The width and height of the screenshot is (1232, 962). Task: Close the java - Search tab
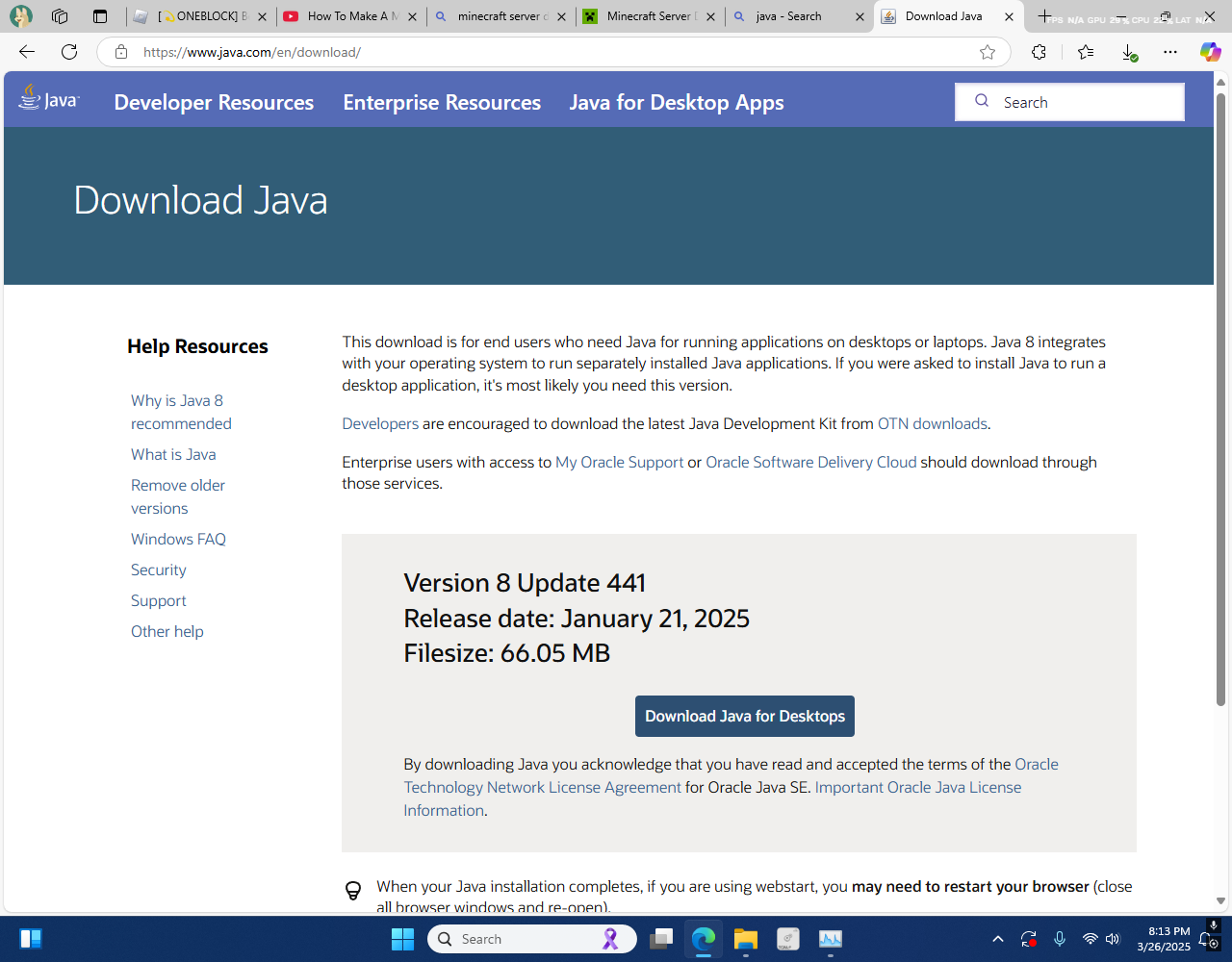[x=860, y=16]
